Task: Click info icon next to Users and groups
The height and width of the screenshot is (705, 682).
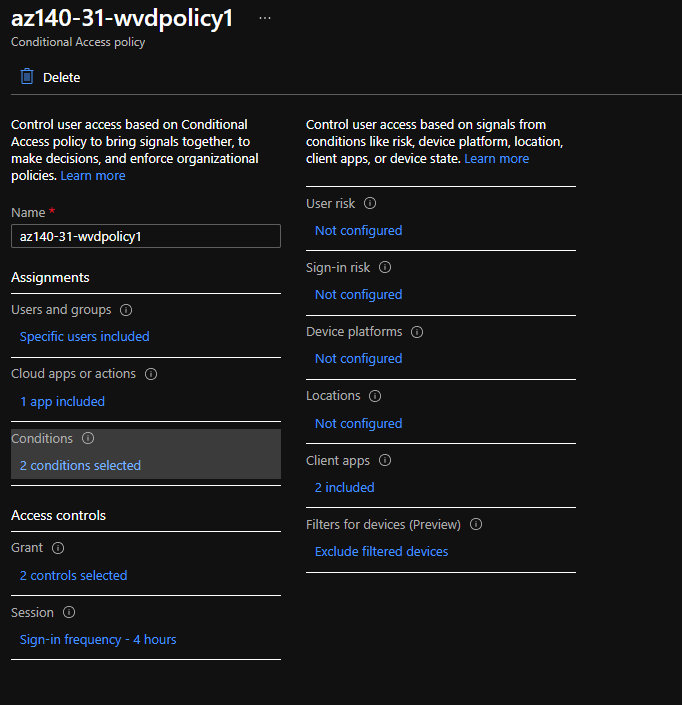Action: [x=126, y=310]
